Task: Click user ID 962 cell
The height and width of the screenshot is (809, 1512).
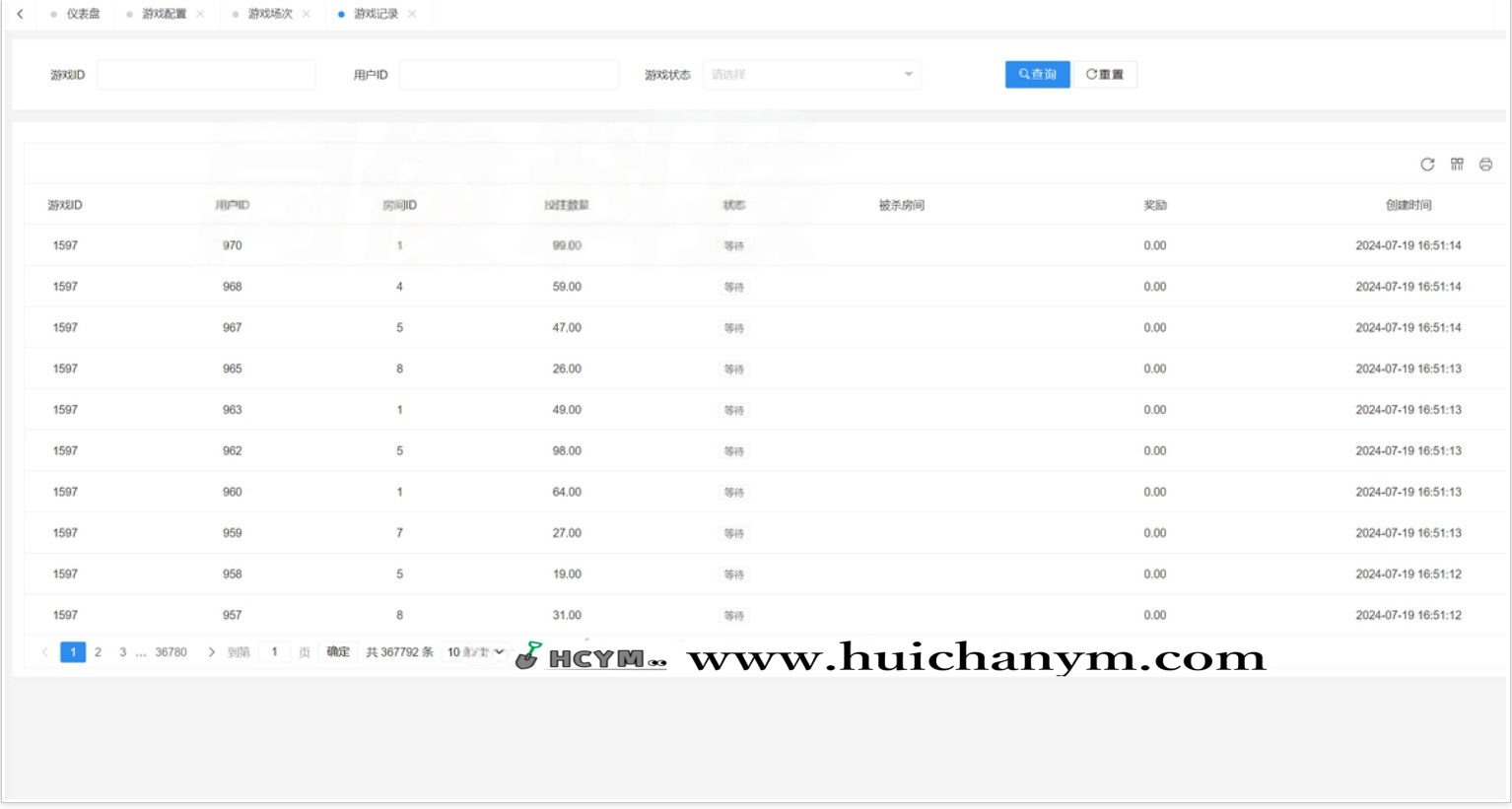Action: pyautogui.click(x=233, y=450)
